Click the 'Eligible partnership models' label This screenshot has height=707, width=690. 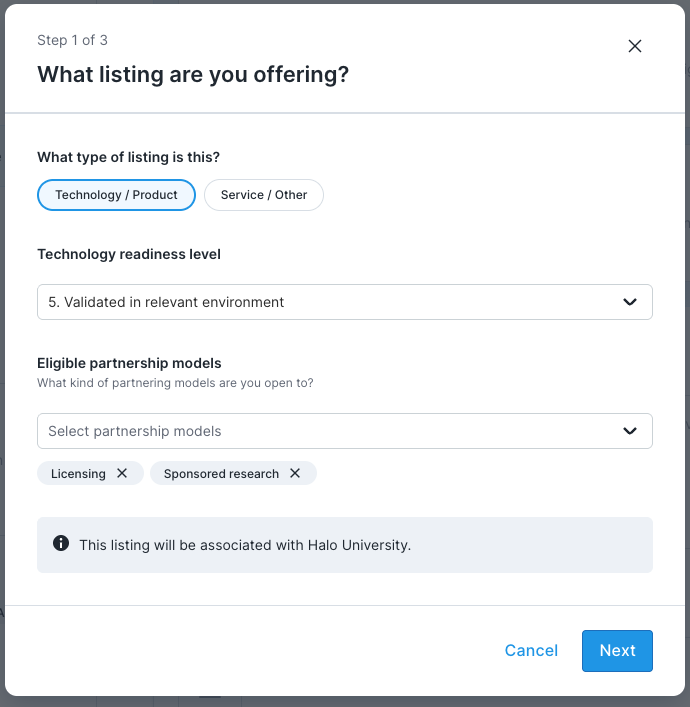click(x=129, y=363)
